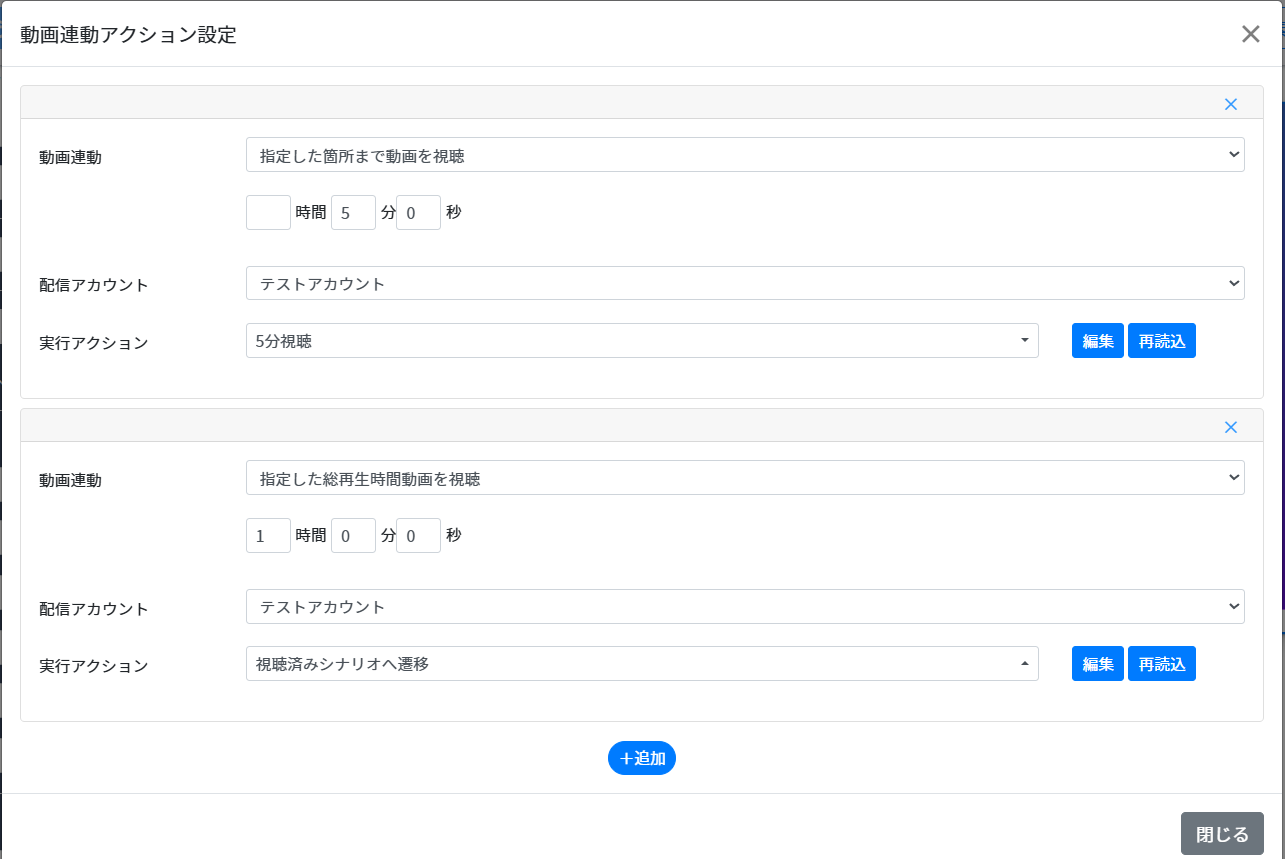Click 再読込 button for 5分視聴 action
This screenshot has height=859, width=1285.
tap(1161, 341)
